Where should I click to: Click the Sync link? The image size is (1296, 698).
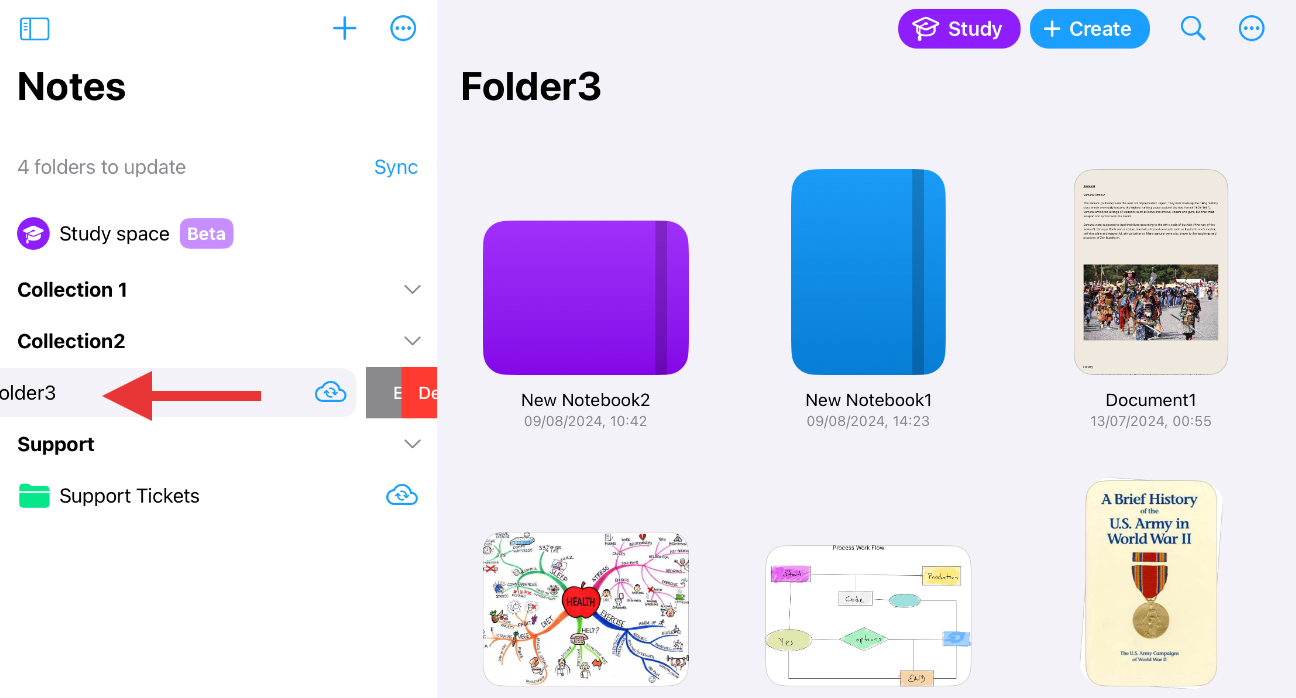pyautogui.click(x=396, y=167)
